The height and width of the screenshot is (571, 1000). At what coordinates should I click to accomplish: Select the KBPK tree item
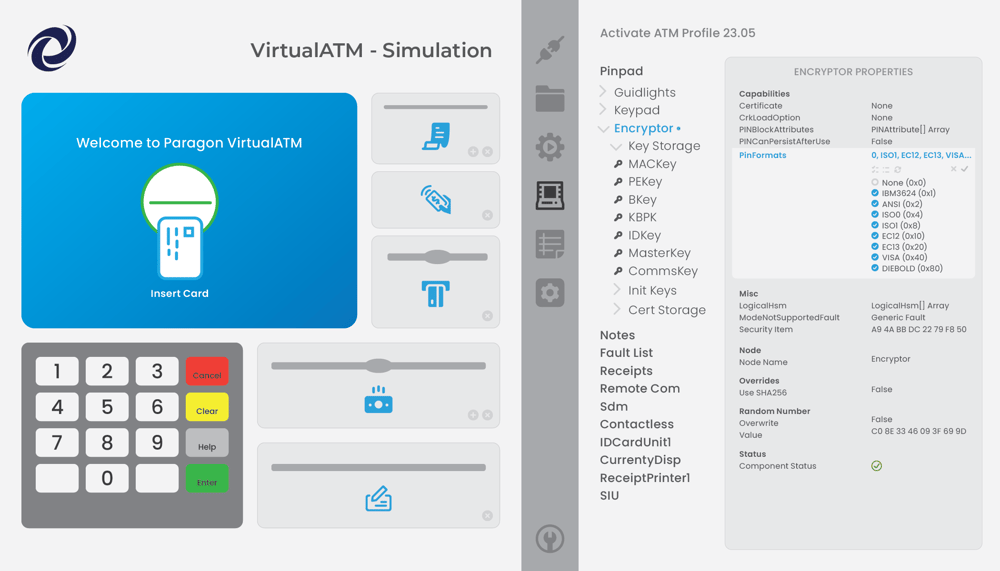pos(642,218)
